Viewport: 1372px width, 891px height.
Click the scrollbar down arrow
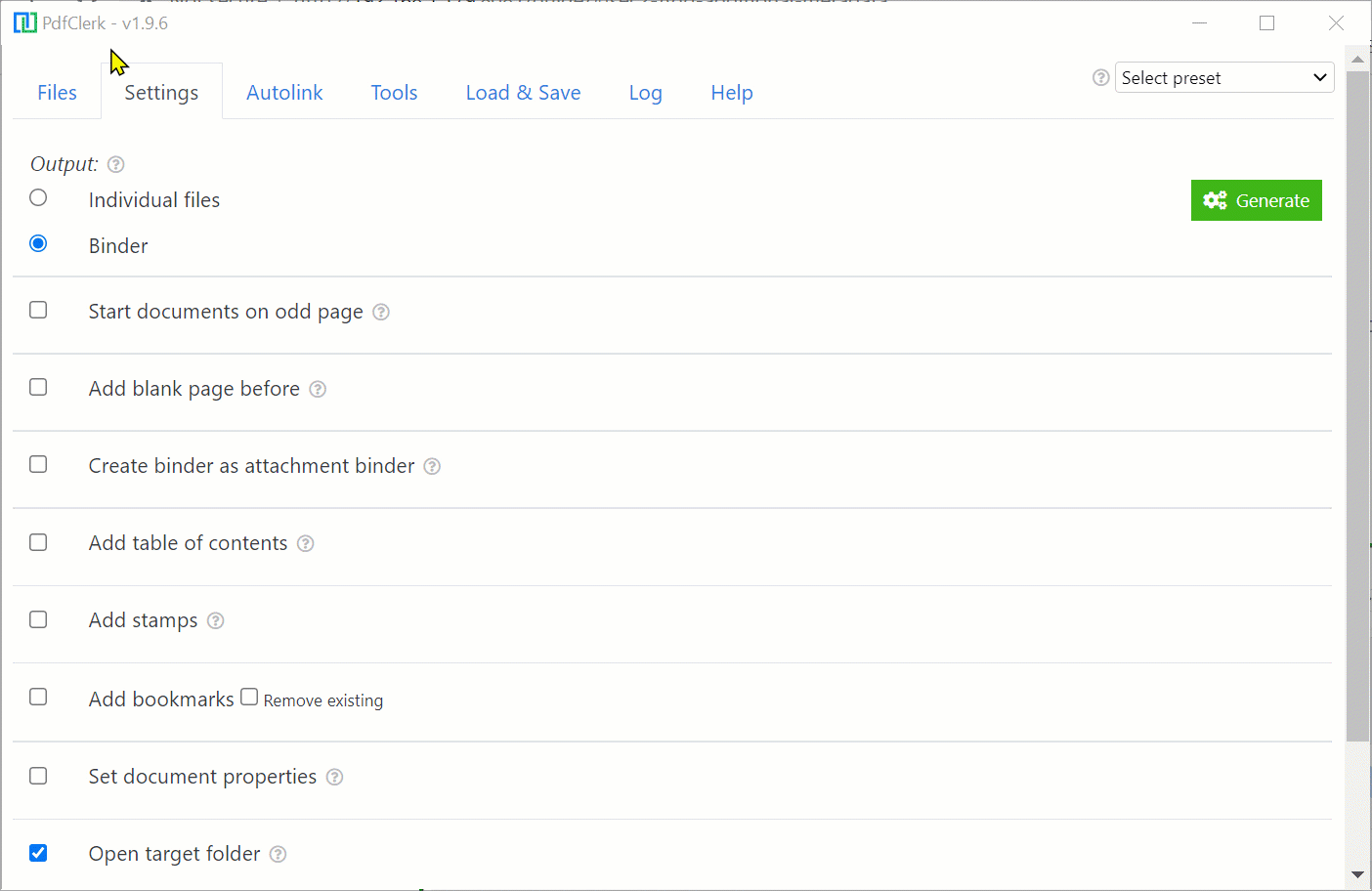pos(1357,874)
